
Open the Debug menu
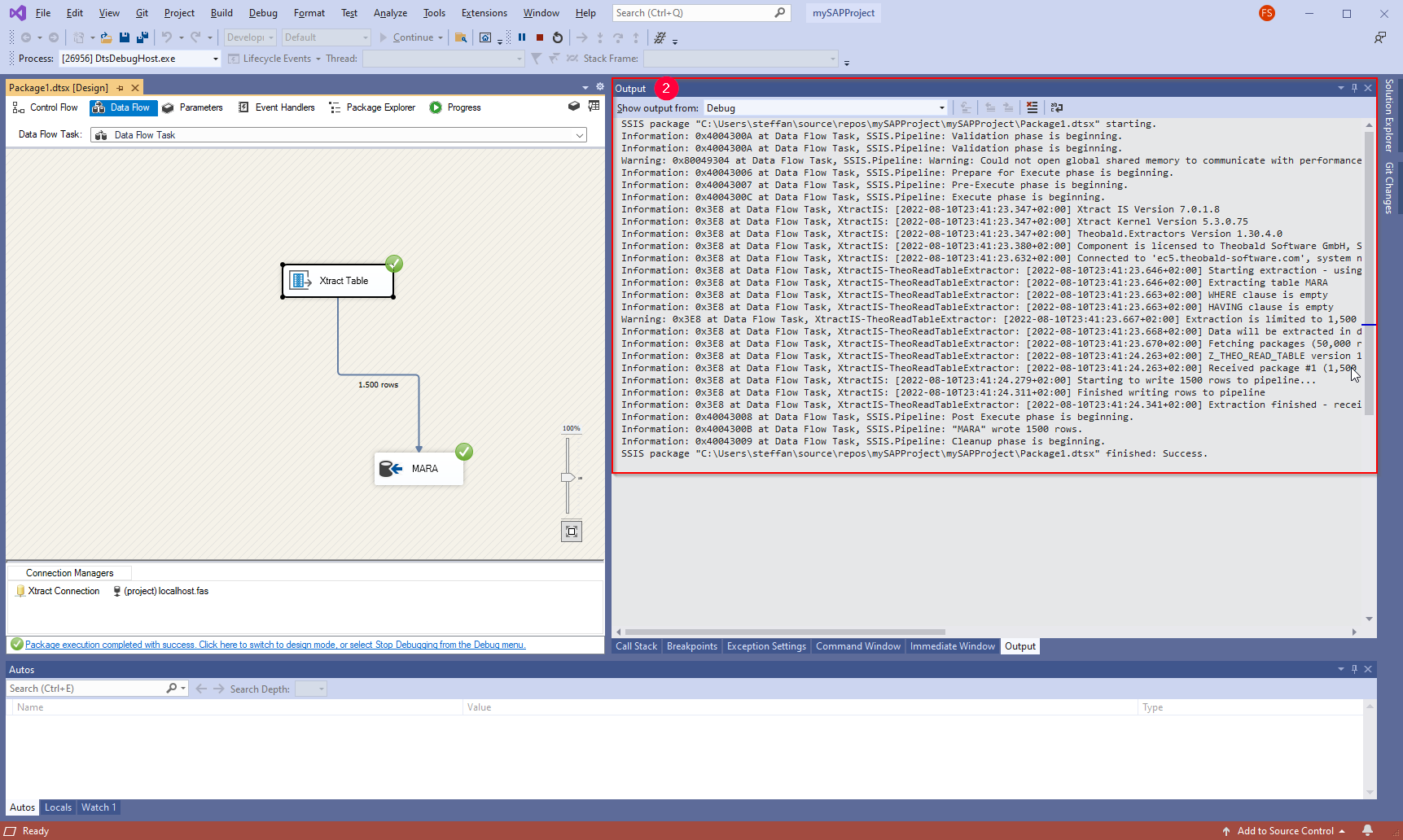tap(263, 13)
